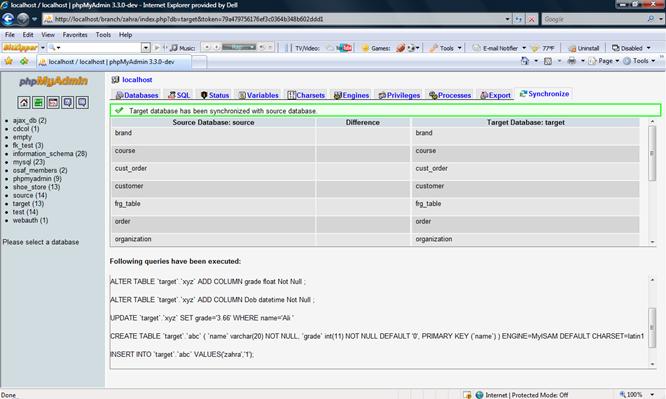Screen dimensions: 666x399
Task: Open the shoe_store database link
Action: [x=36, y=187]
